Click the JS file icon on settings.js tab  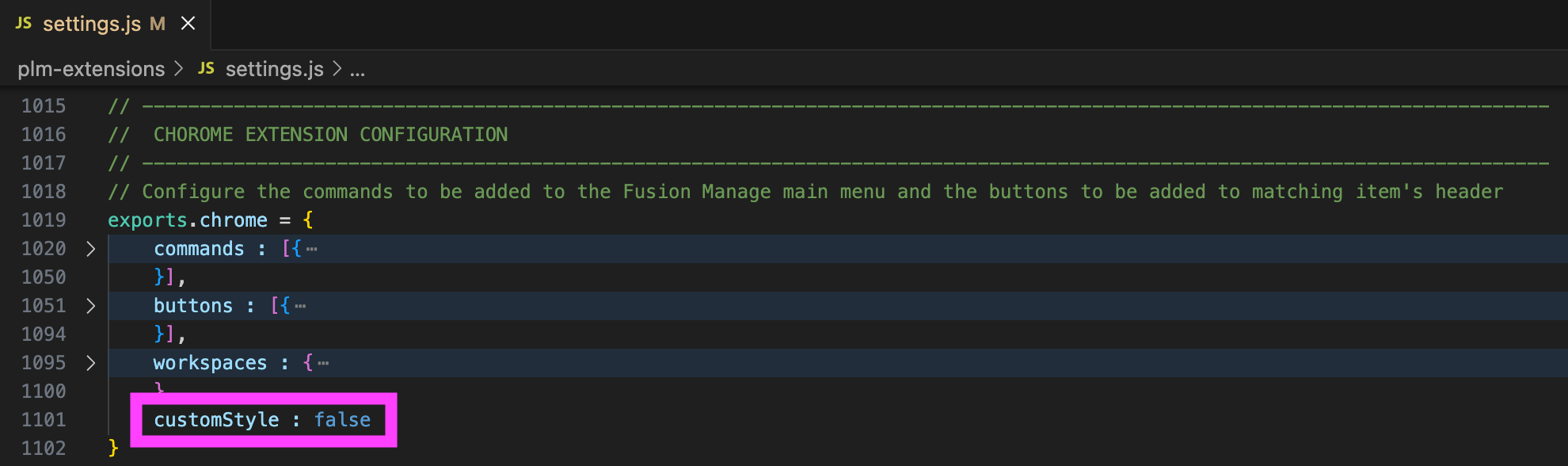click(24, 23)
